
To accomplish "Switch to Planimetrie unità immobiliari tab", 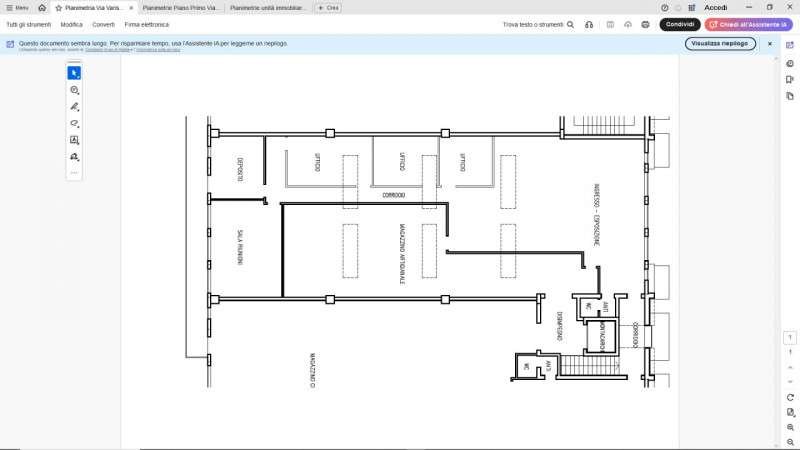I will tap(268, 8).
